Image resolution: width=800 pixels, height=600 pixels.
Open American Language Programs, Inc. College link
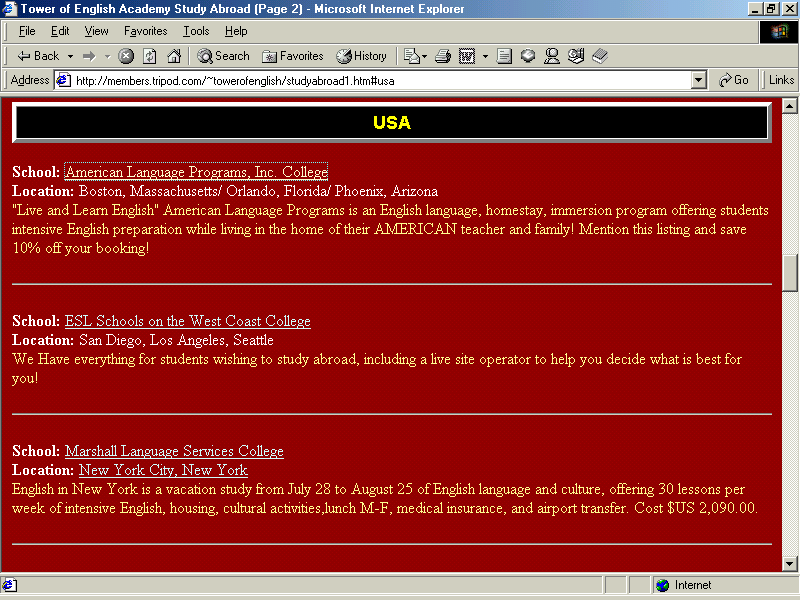point(196,172)
